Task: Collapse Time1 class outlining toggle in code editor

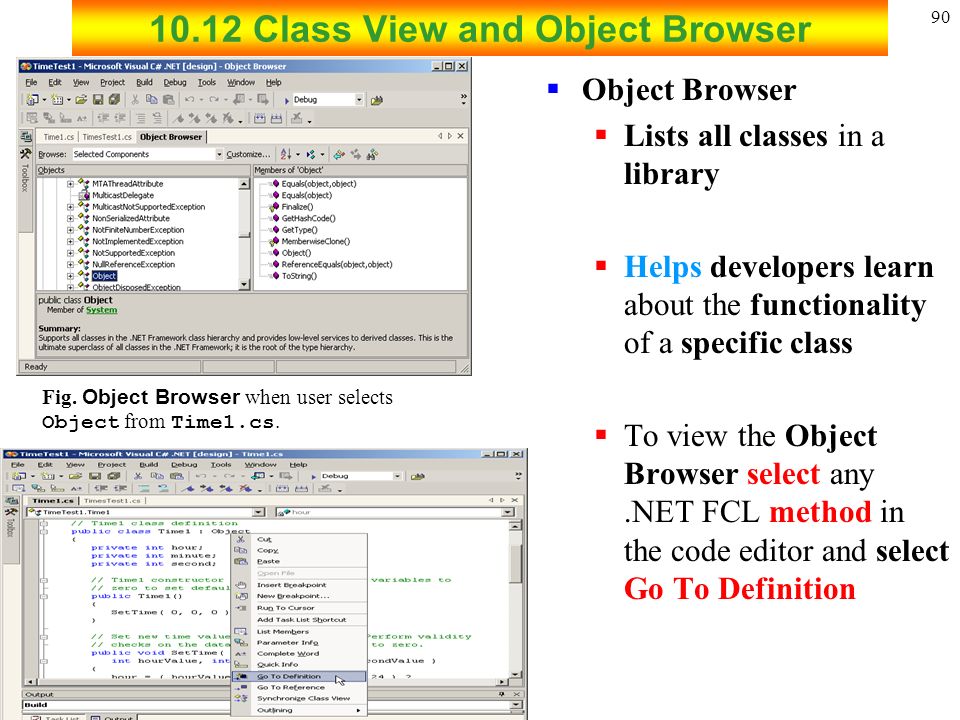Action: pos(44,531)
